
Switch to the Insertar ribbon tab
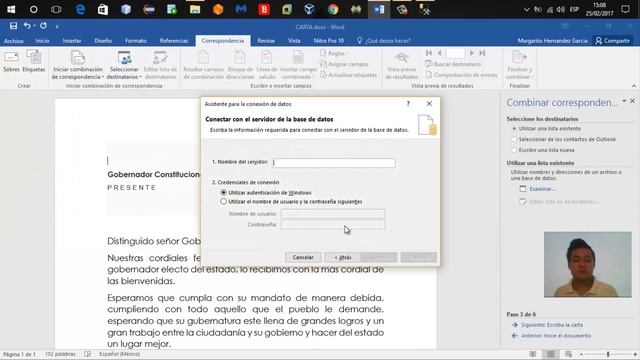coord(72,41)
